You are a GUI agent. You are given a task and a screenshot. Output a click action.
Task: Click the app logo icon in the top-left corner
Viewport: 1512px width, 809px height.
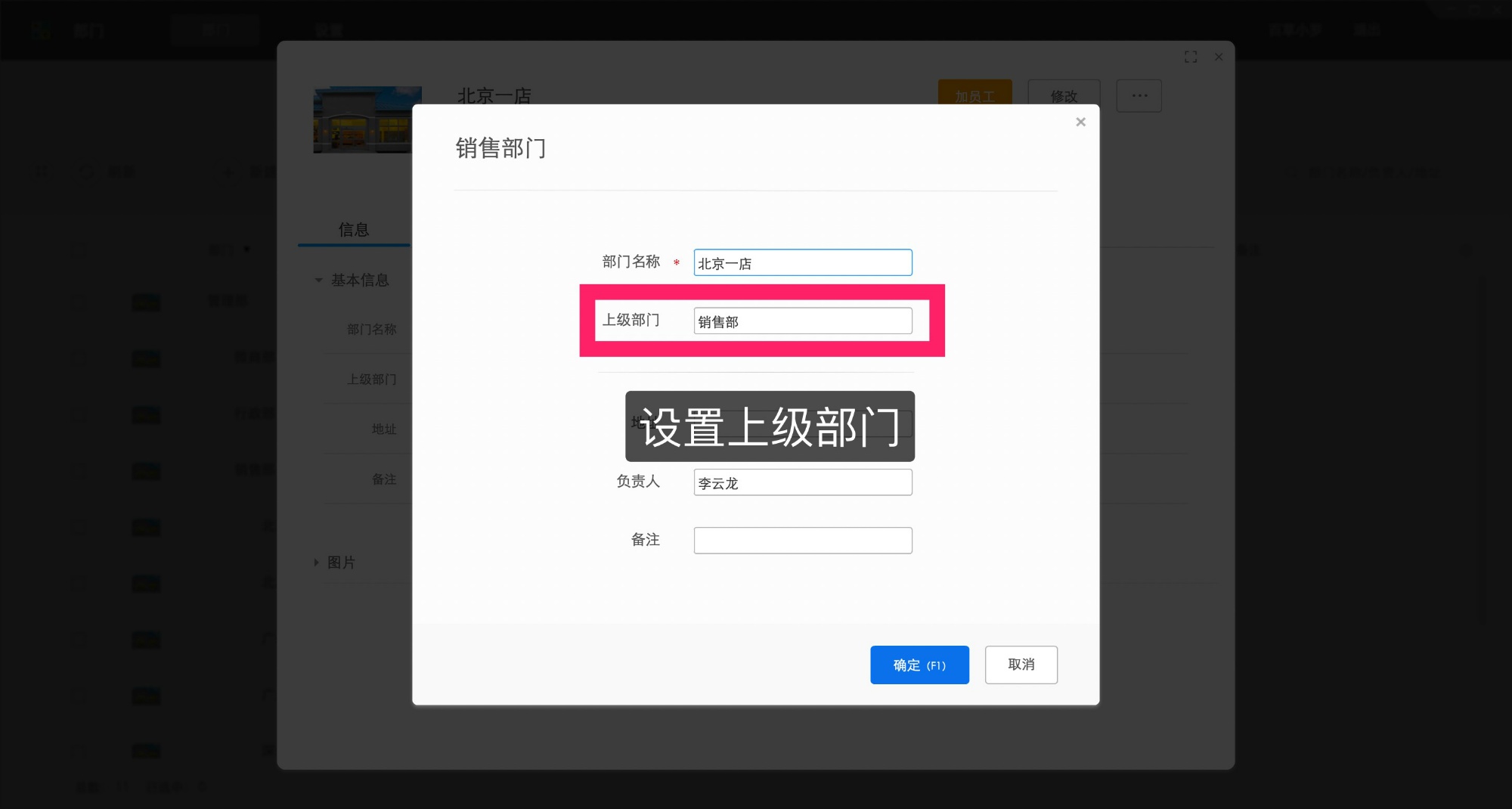click(x=41, y=30)
